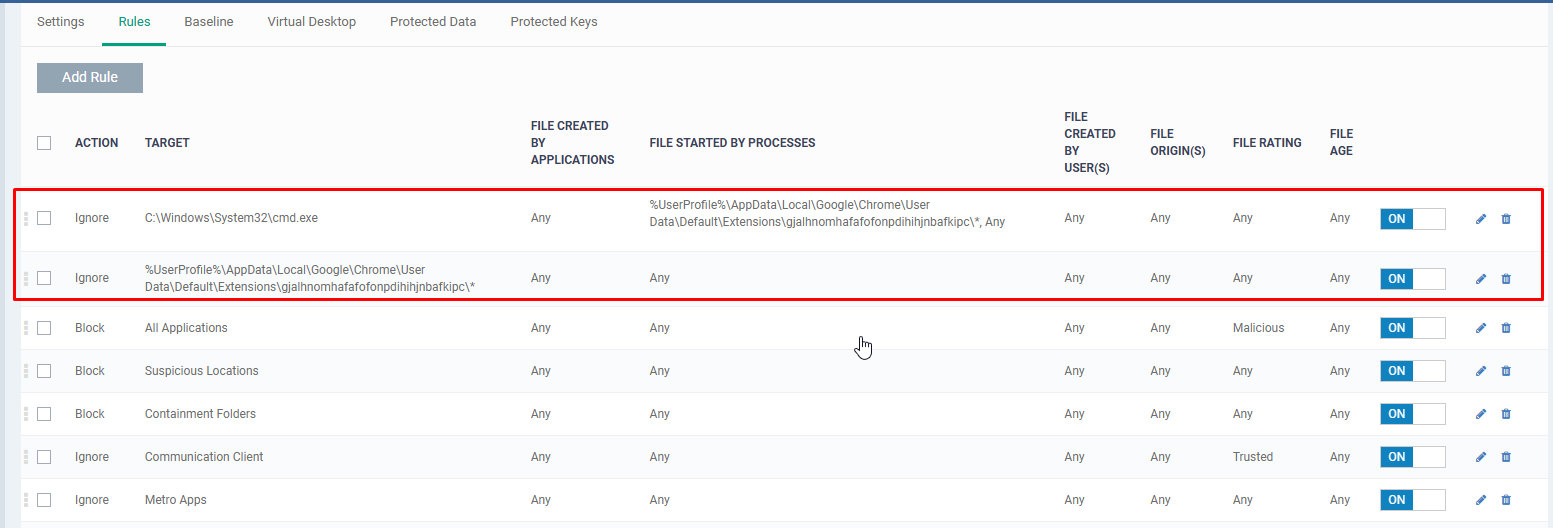Click the Chrome Extensions target path text
Screen dimensions: 1553x528
coord(309,278)
